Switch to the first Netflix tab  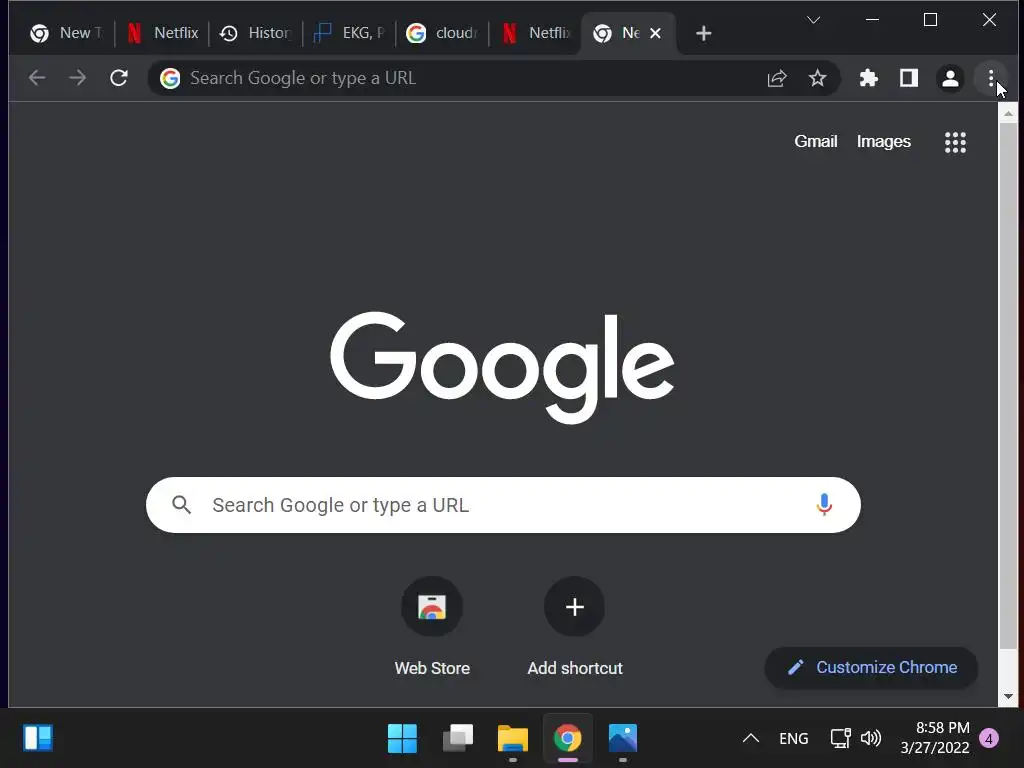tap(163, 33)
